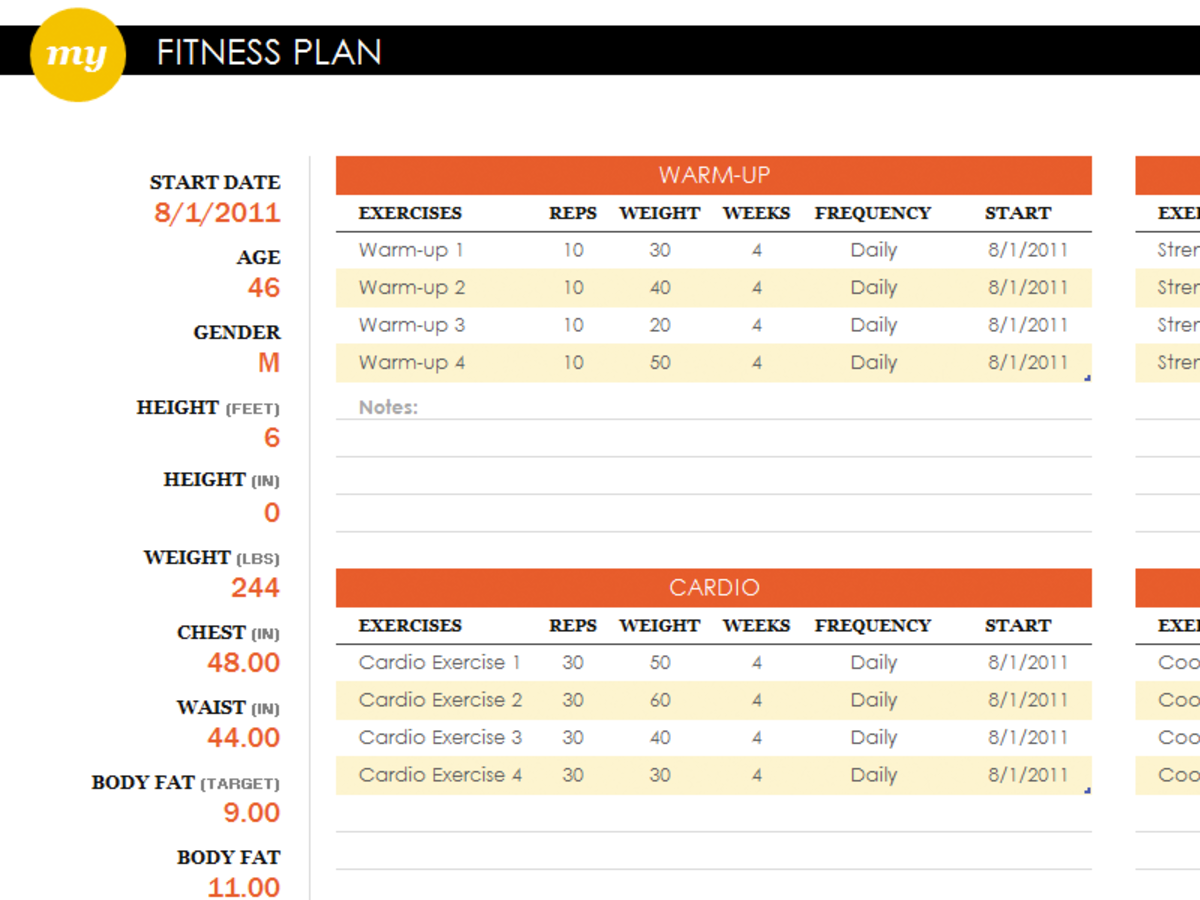This screenshot has width=1200, height=900.
Task: Click the Frequency cell of Cardio Exercise 4
Action: (873, 775)
